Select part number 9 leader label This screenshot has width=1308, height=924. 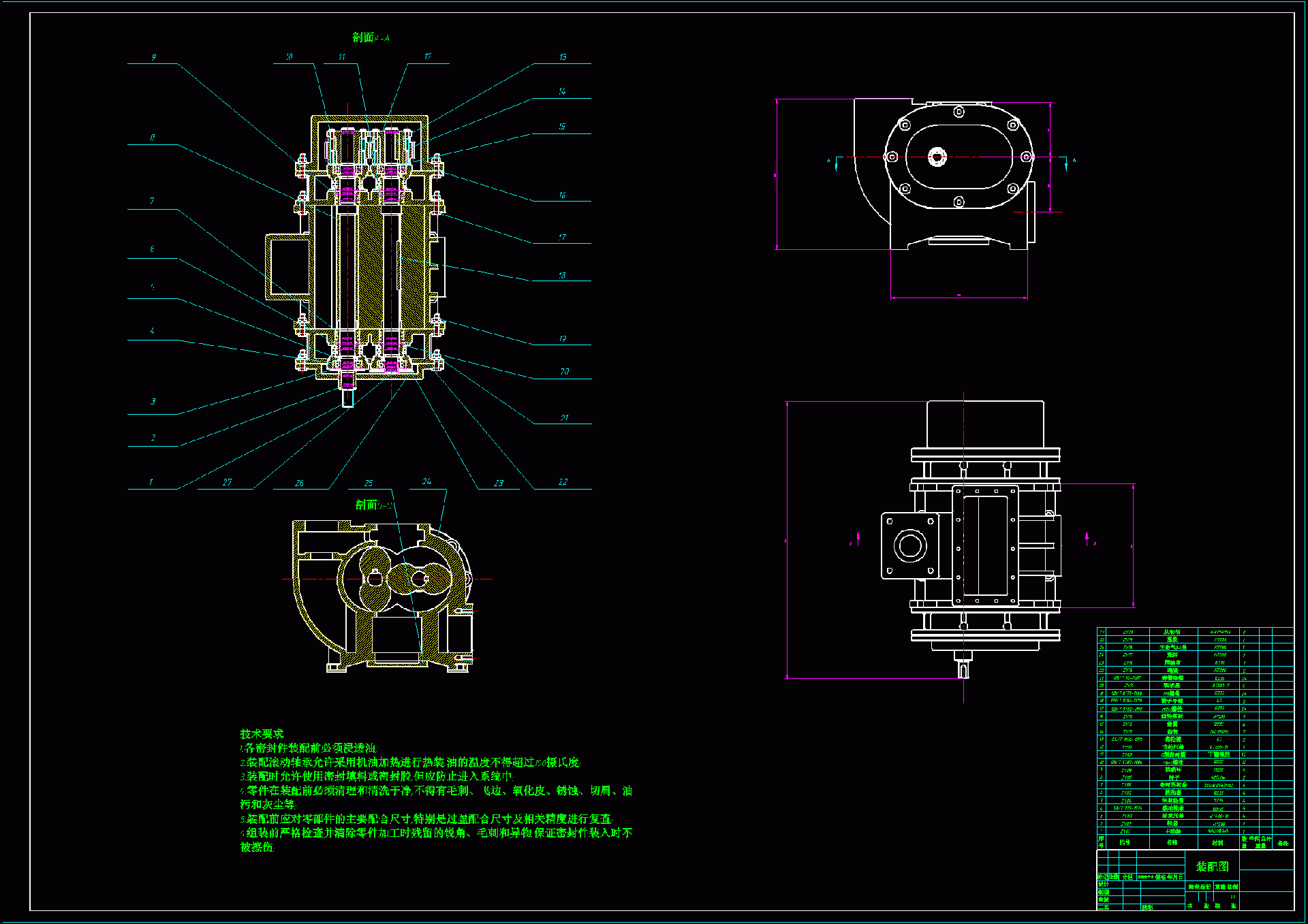(x=153, y=57)
